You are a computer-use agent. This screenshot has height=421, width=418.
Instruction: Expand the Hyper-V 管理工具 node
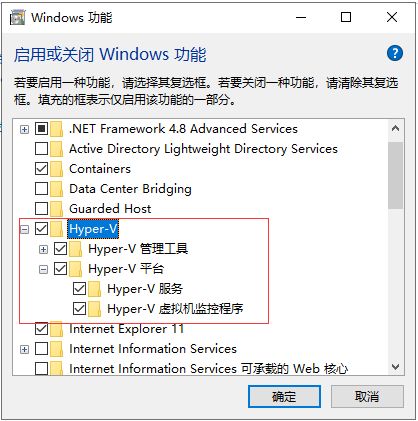pos(43,249)
